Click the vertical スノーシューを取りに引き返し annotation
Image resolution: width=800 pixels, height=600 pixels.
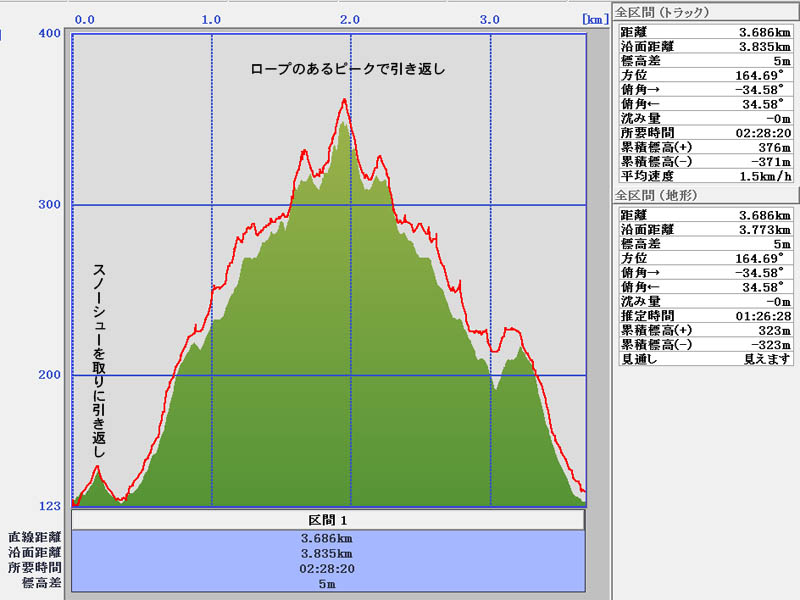(x=99, y=361)
